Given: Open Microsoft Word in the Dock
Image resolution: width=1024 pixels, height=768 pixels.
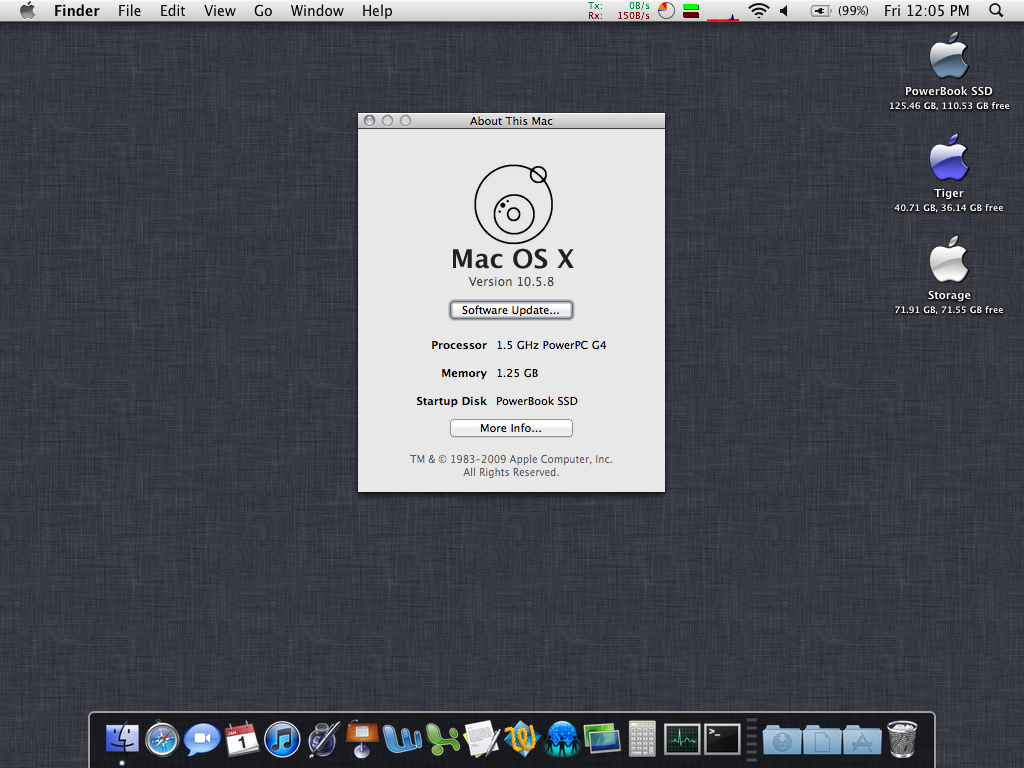Looking at the screenshot, I should tap(402, 739).
